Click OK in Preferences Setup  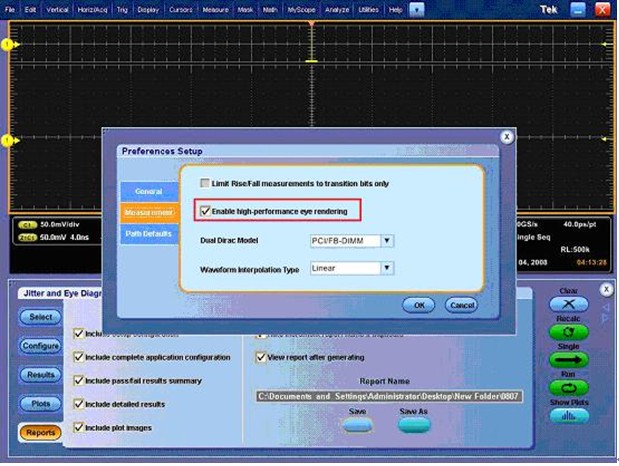[420, 304]
